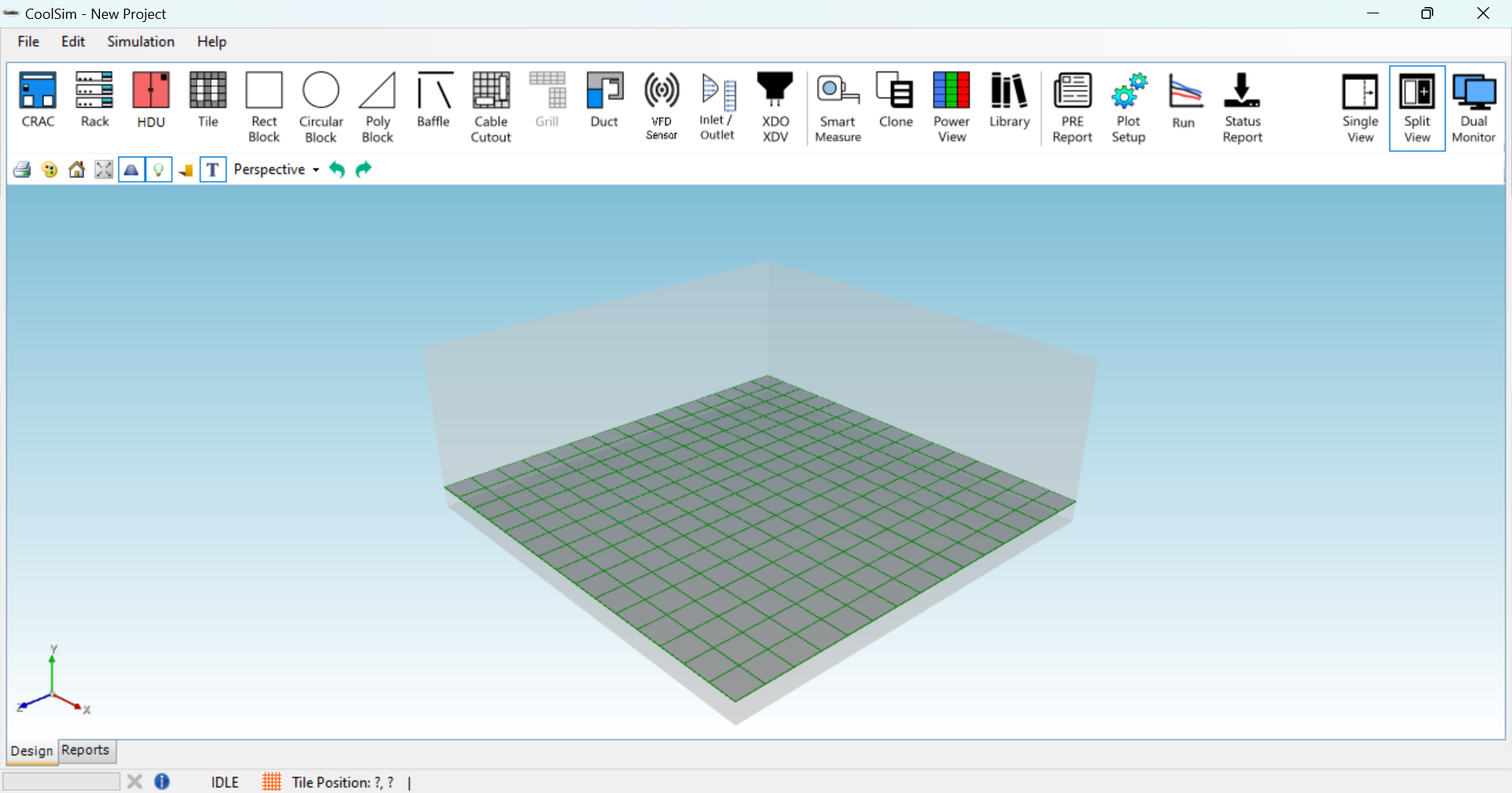Select the Tile tool
This screenshot has width=1512, height=793.
pos(207,102)
